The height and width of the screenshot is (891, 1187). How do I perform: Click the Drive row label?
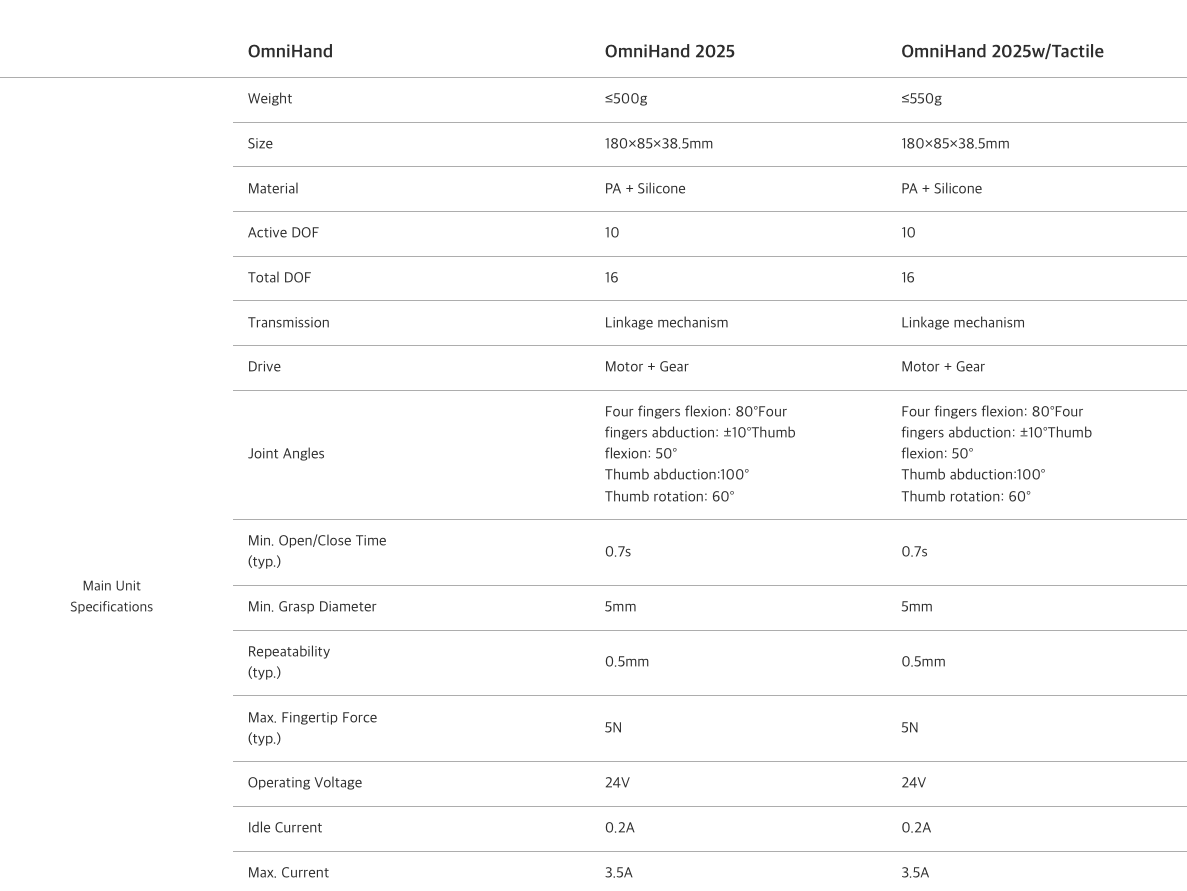(264, 367)
